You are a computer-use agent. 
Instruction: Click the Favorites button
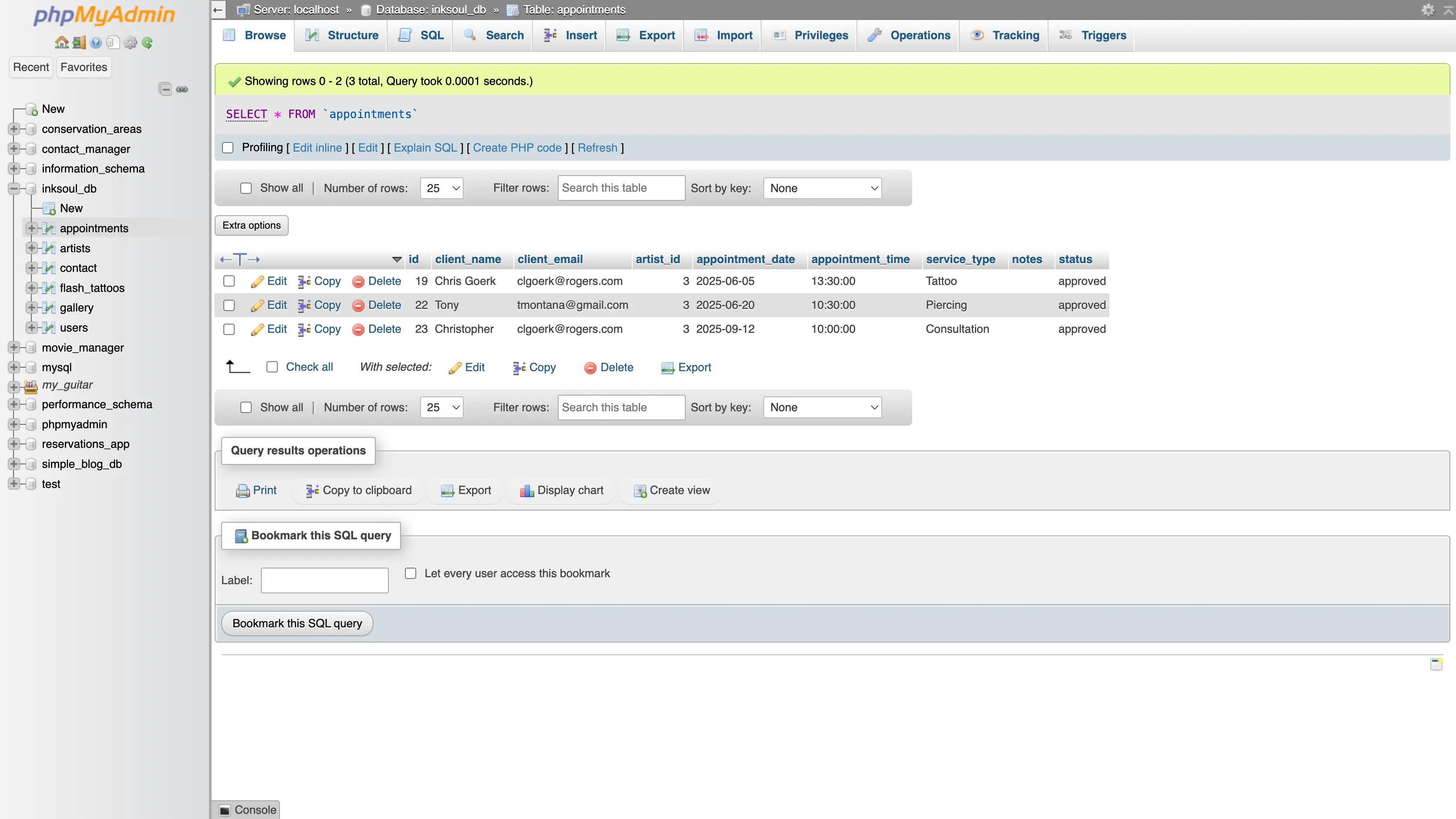point(84,68)
